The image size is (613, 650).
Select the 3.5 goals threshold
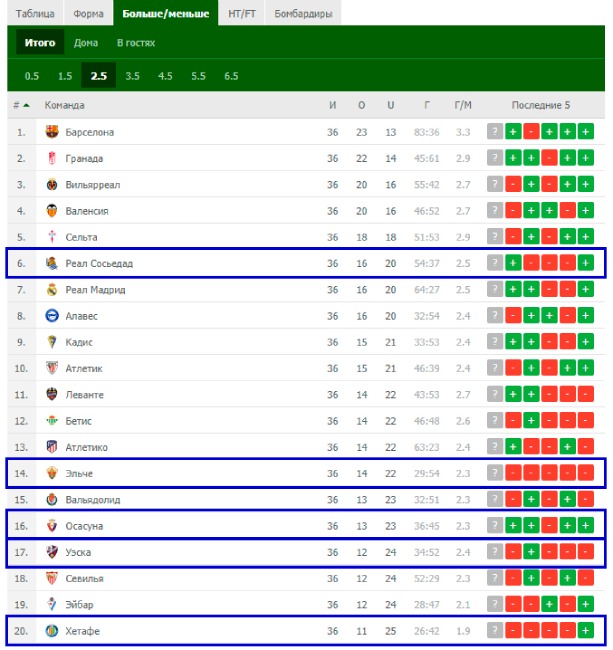pyautogui.click(x=132, y=76)
